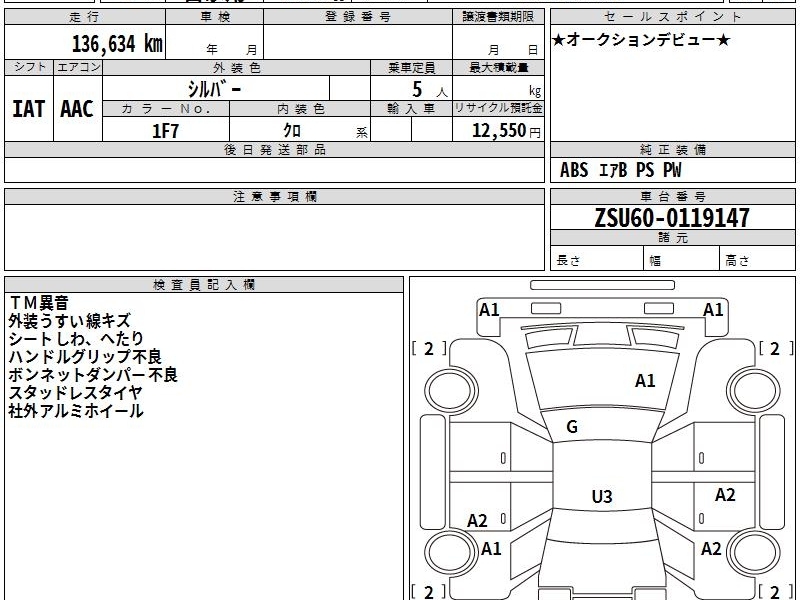Click the AAC air conditioner value
Image resolution: width=800 pixels, height=600 pixels.
point(77,109)
